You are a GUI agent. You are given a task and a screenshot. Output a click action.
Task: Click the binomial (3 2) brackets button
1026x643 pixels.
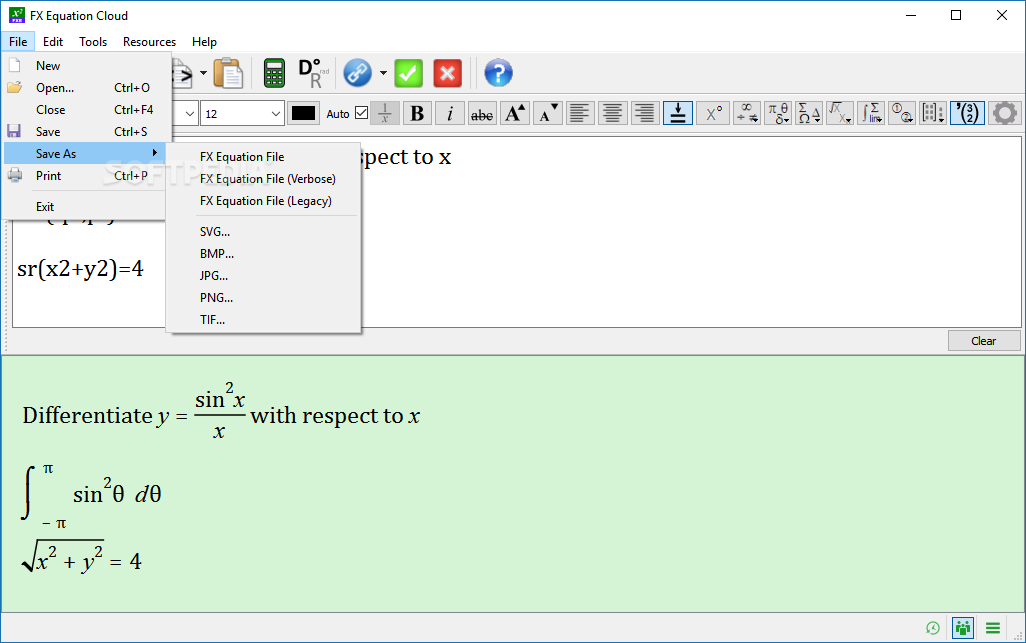pos(967,113)
